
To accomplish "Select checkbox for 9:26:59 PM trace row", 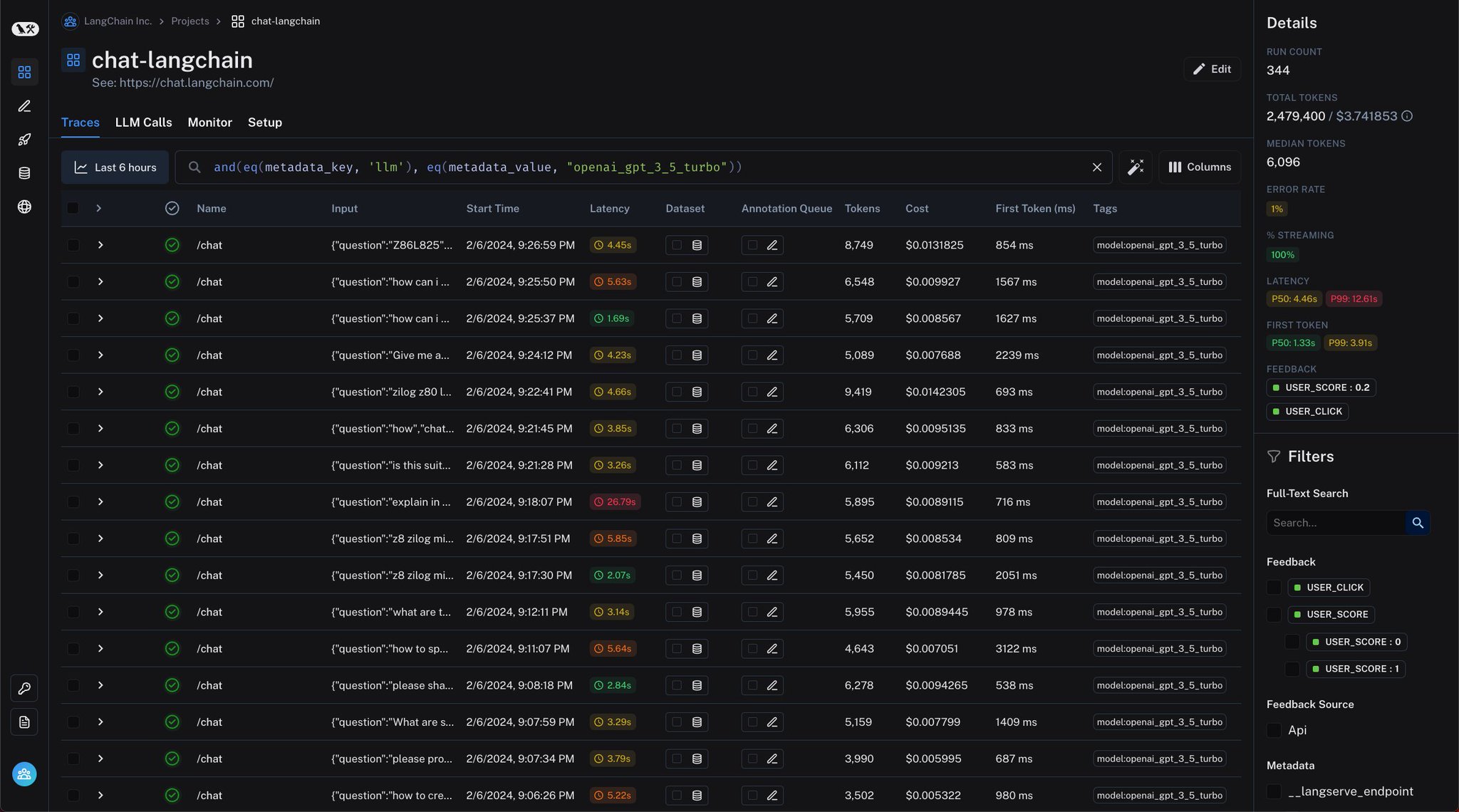I will coord(73,245).
